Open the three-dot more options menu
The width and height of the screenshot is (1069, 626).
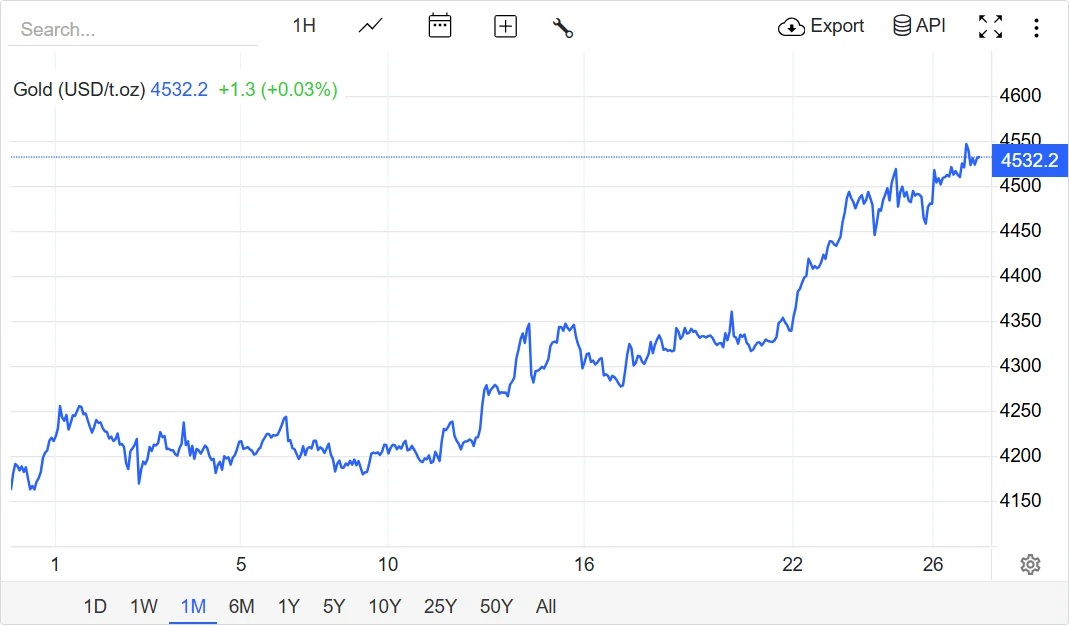point(1036,27)
